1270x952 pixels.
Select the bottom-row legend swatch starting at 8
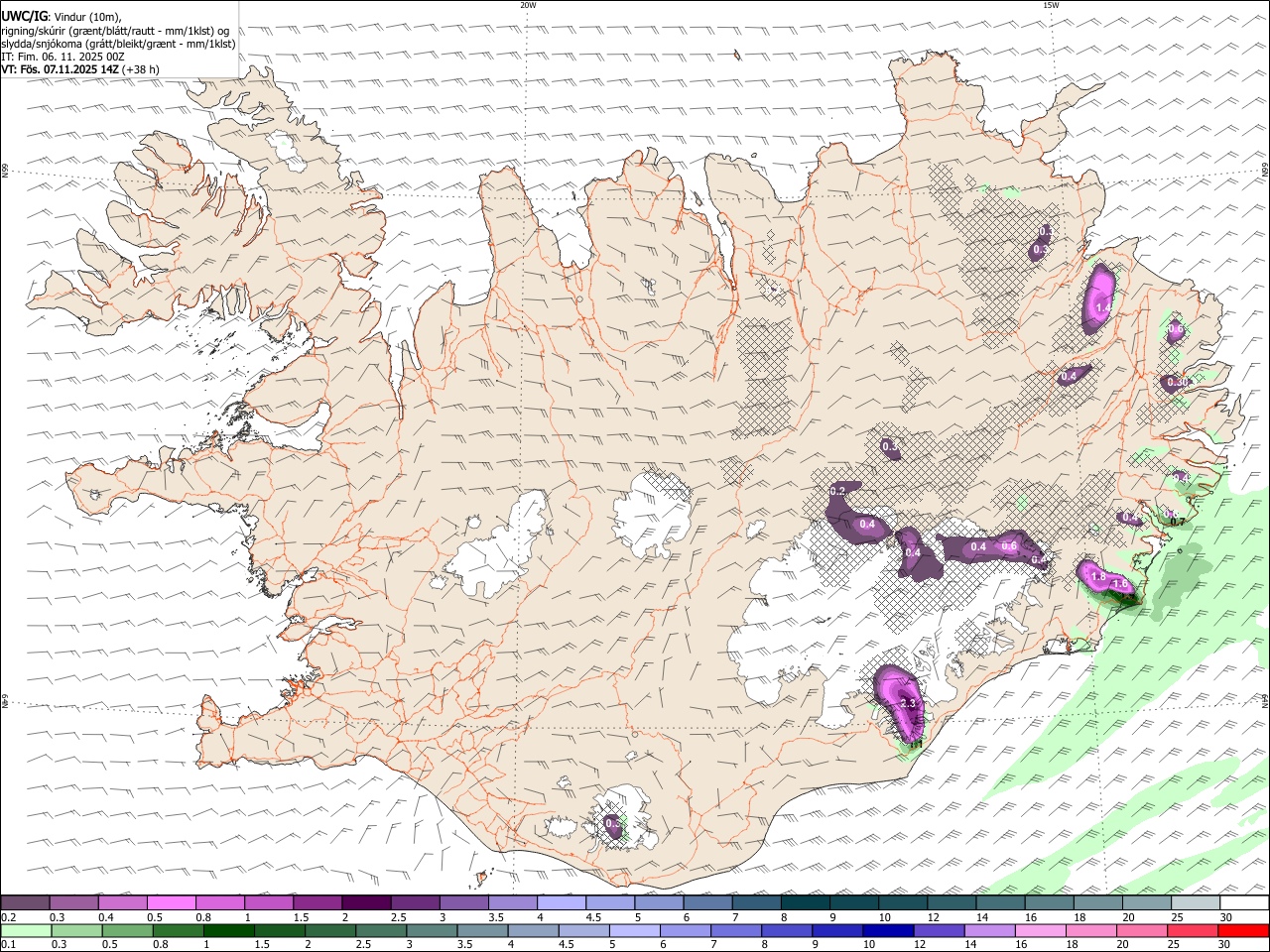(786, 930)
